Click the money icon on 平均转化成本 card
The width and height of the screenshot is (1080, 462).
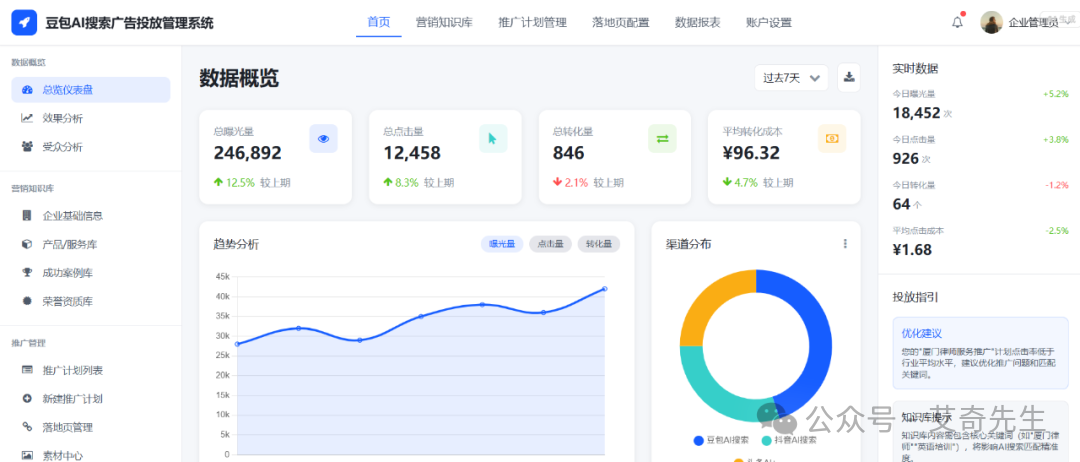[x=831, y=139]
